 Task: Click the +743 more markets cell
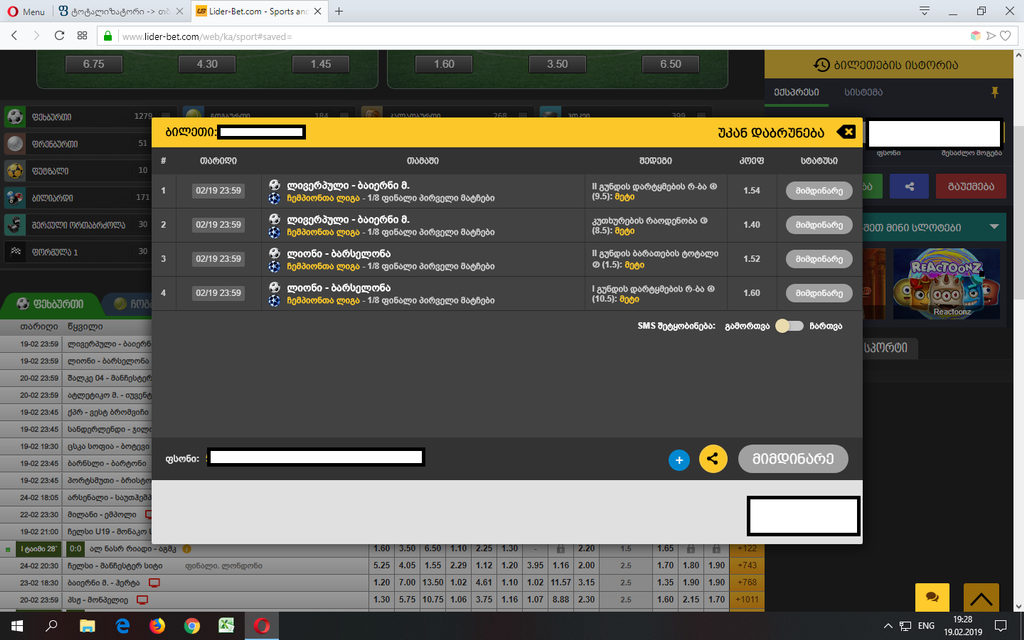click(x=745, y=566)
